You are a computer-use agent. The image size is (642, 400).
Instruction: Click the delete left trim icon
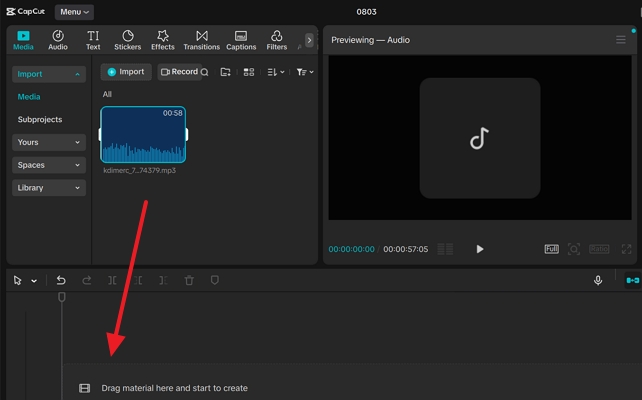[x=138, y=280]
